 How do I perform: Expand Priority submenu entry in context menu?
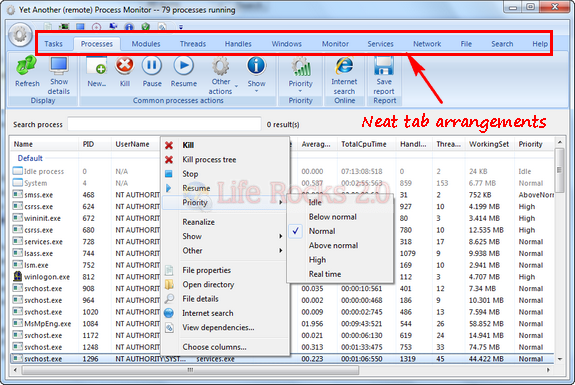tap(224, 202)
